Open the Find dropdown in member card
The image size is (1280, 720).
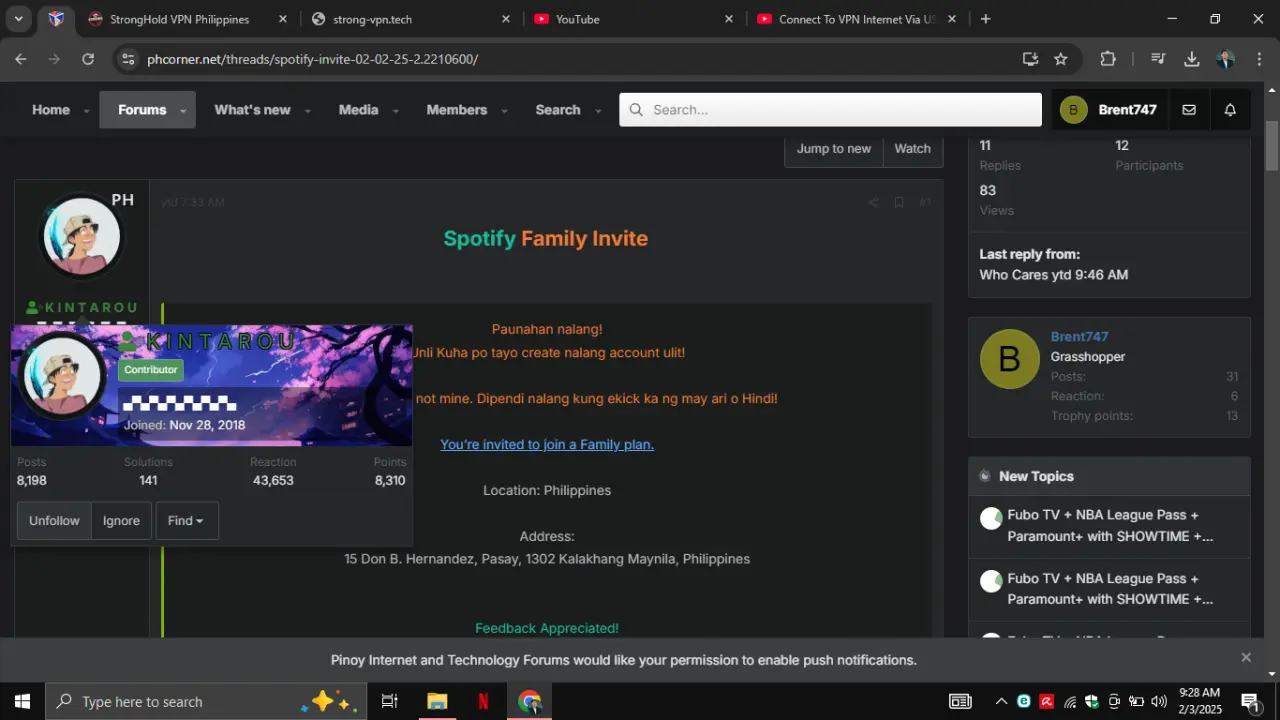(187, 521)
